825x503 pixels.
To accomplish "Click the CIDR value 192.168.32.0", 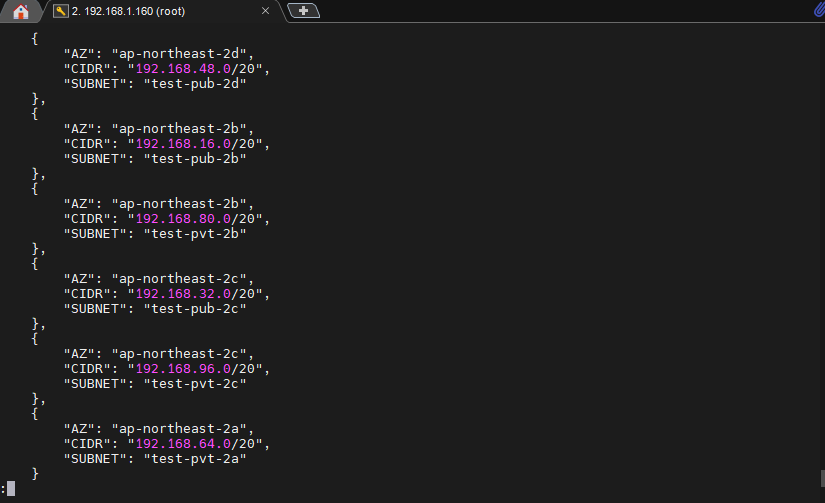I will click(x=183, y=294).
